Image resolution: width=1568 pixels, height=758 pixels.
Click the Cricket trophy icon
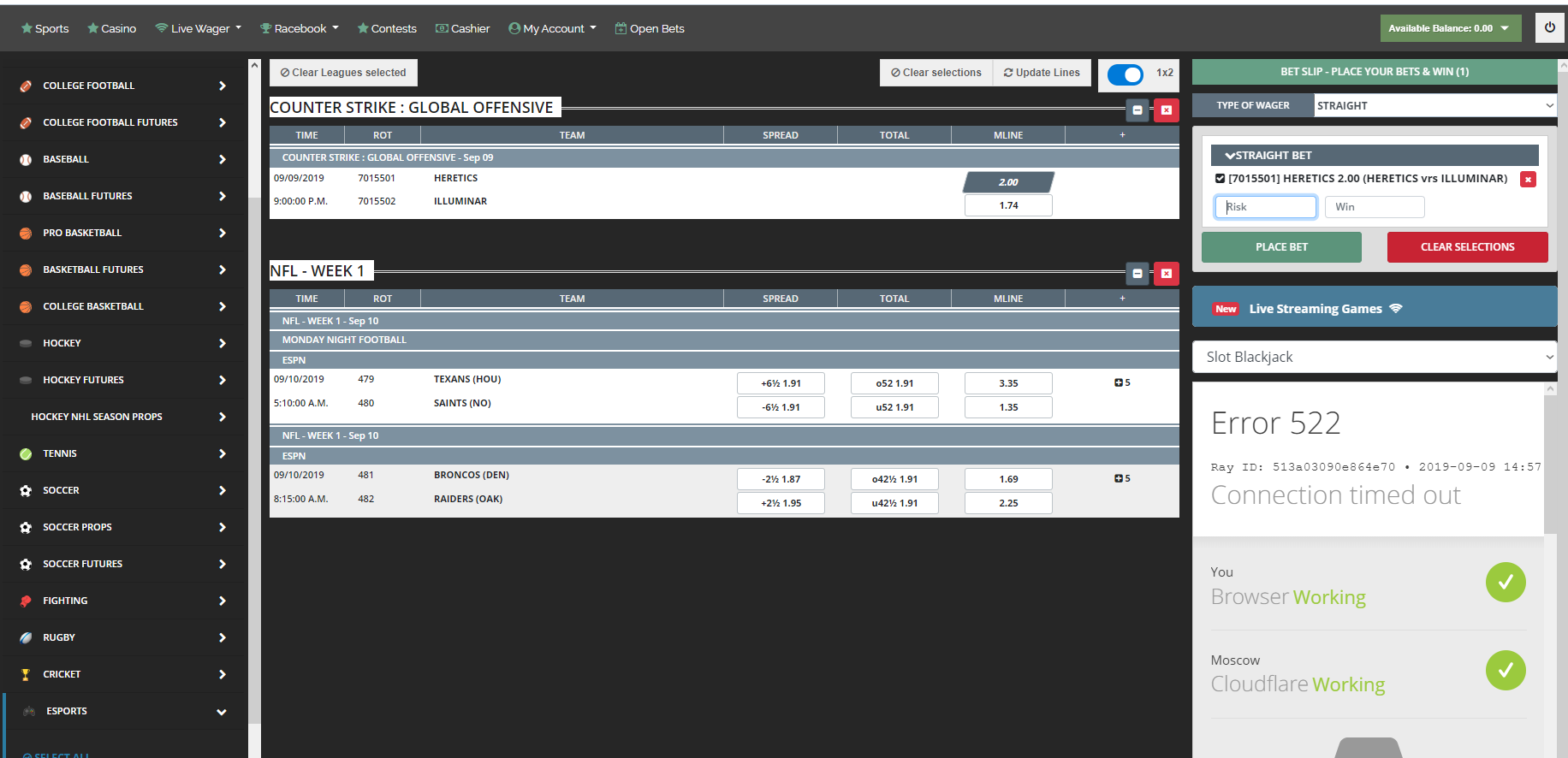[26, 674]
